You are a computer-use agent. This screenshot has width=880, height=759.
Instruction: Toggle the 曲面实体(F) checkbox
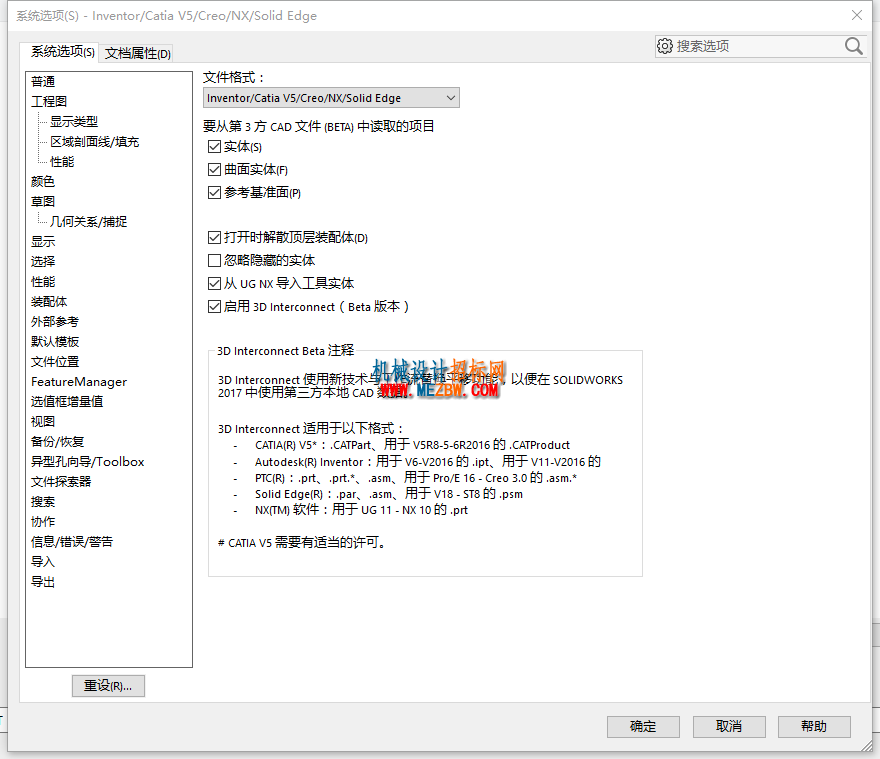[214, 170]
